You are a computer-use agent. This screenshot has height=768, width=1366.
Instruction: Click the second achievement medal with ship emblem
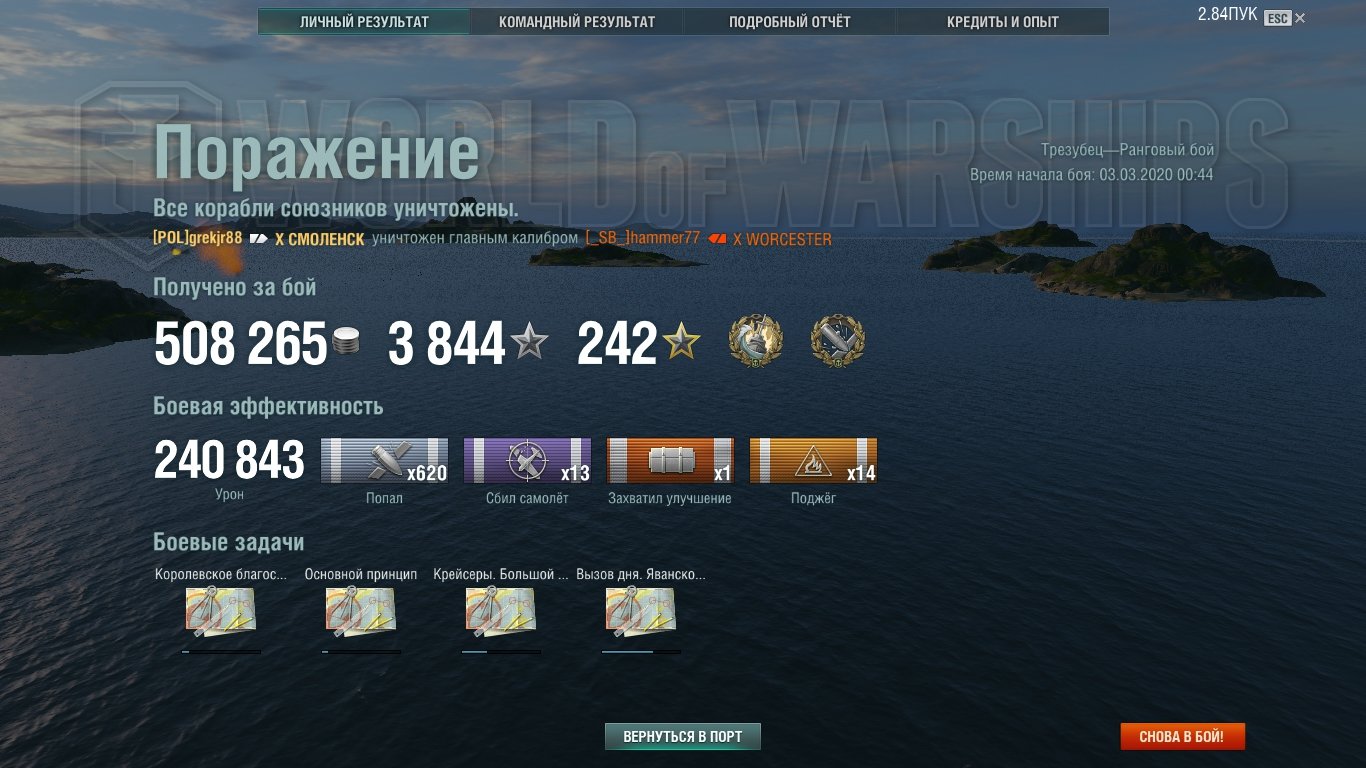point(837,340)
